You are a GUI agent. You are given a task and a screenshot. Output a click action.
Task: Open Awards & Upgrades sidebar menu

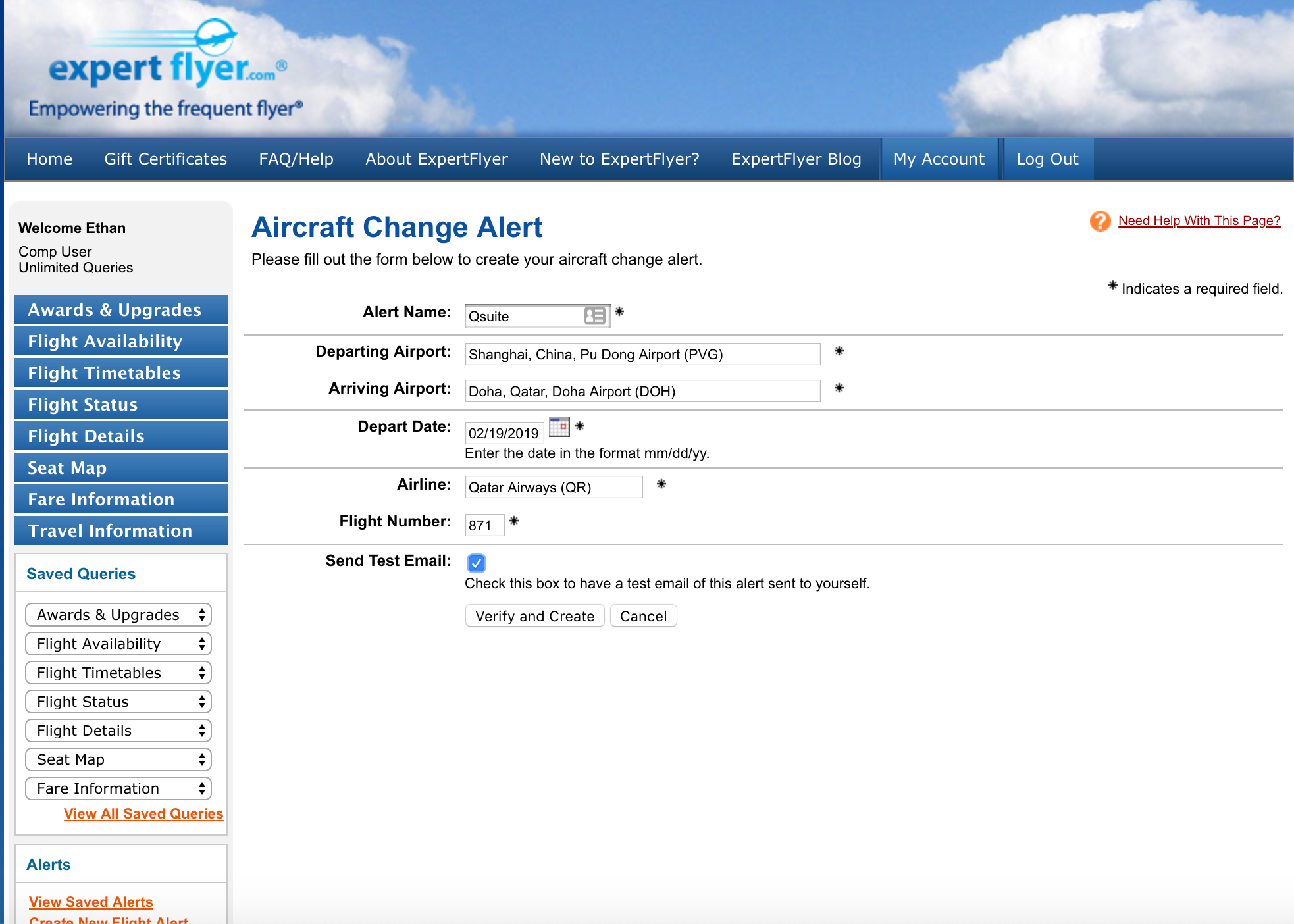coord(121,309)
